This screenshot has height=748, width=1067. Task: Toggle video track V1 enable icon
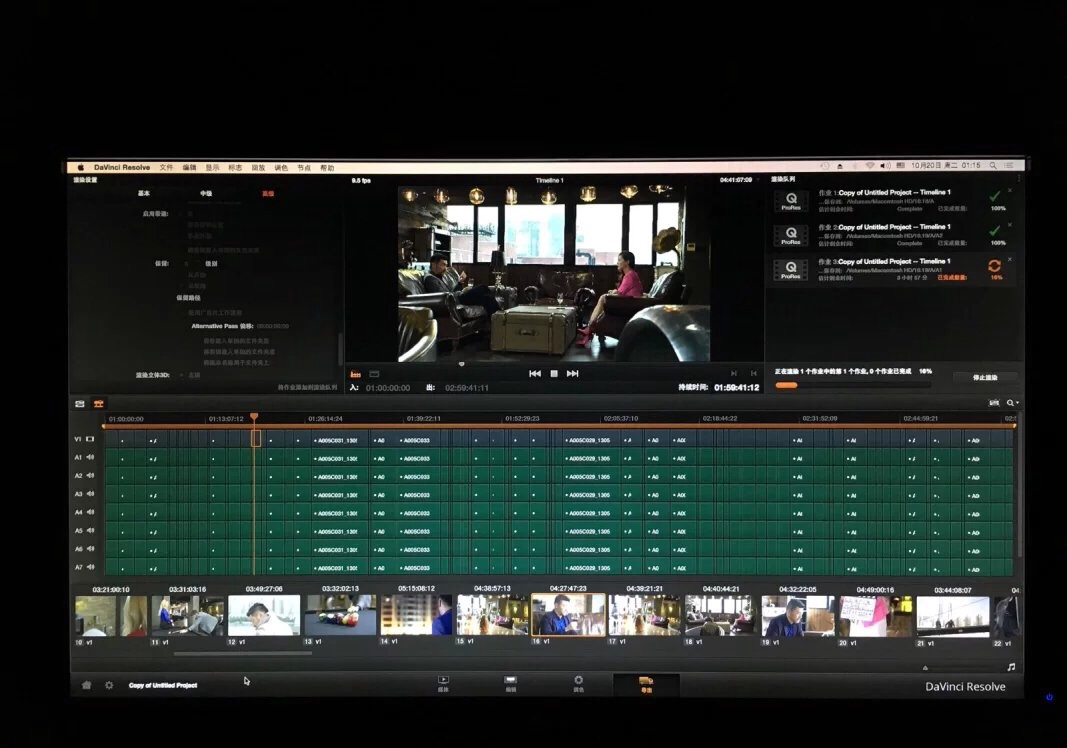point(90,439)
